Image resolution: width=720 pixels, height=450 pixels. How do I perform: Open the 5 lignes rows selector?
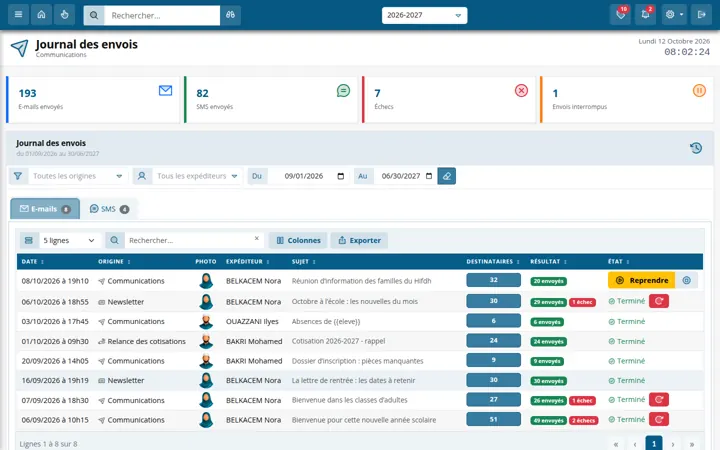(x=69, y=240)
